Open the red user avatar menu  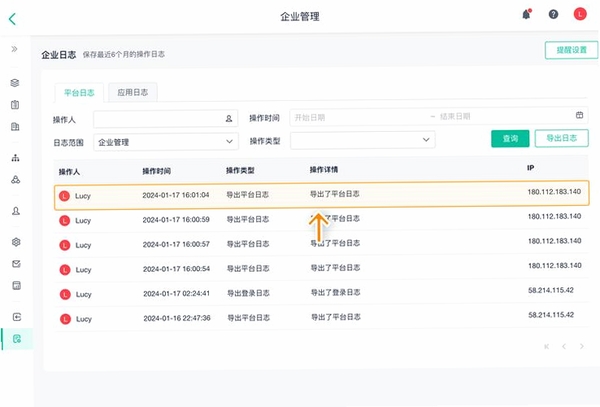(x=580, y=14)
